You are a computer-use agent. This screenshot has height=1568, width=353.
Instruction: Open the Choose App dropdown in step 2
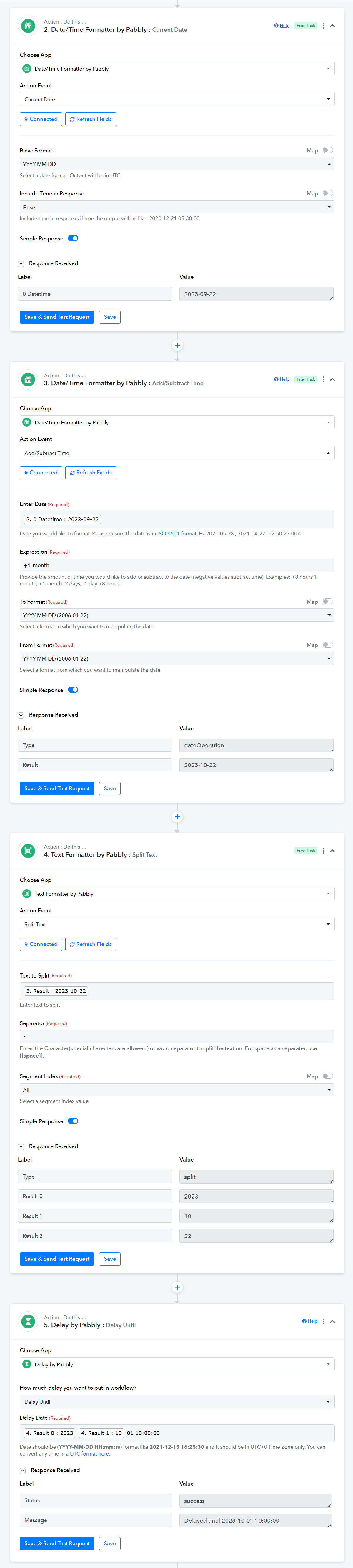pyautogui.click(x=177, y=69)
